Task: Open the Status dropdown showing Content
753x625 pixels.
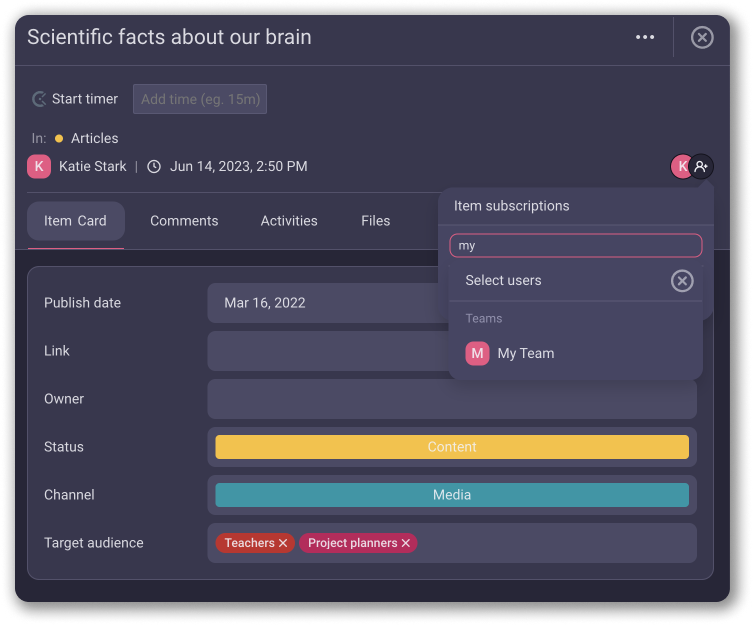Action: tap(452, 447)
